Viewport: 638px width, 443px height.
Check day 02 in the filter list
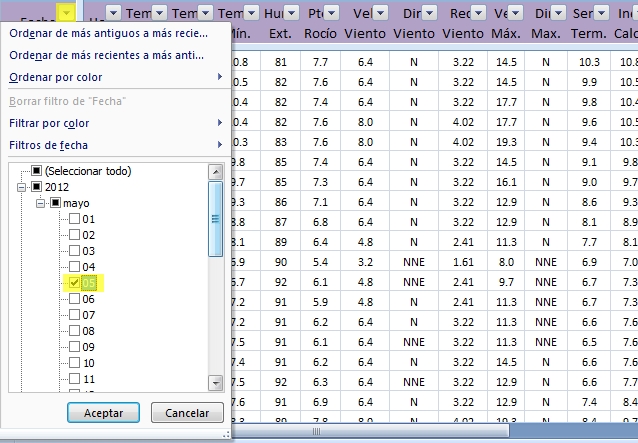[x=74, y=235]
